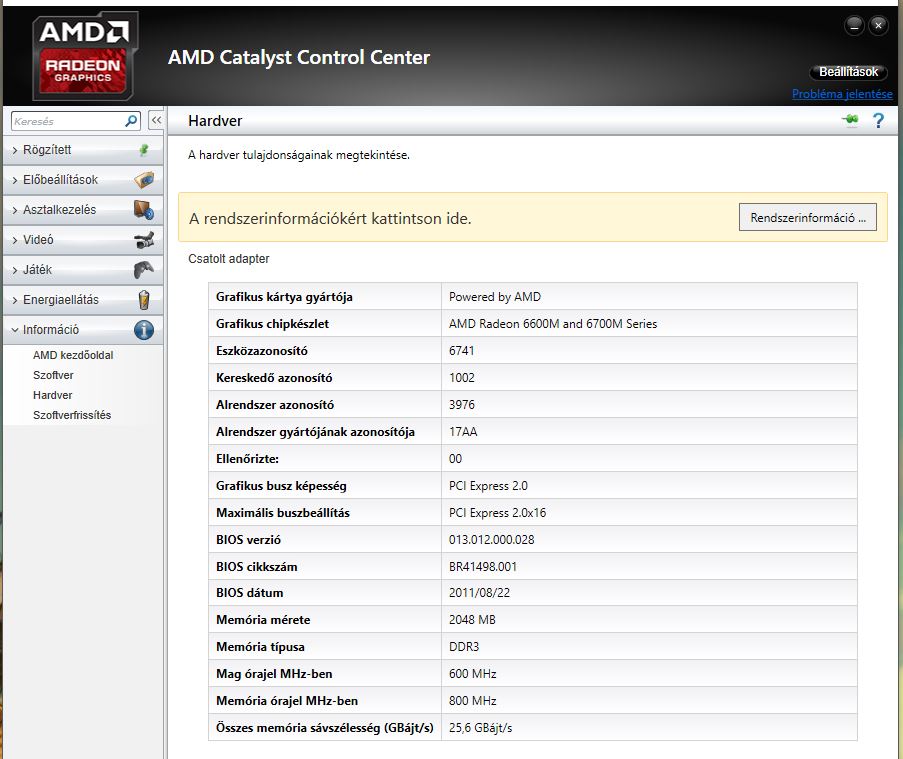
Task: Open the Beállítások button
Action: click(x=848, y=72)
